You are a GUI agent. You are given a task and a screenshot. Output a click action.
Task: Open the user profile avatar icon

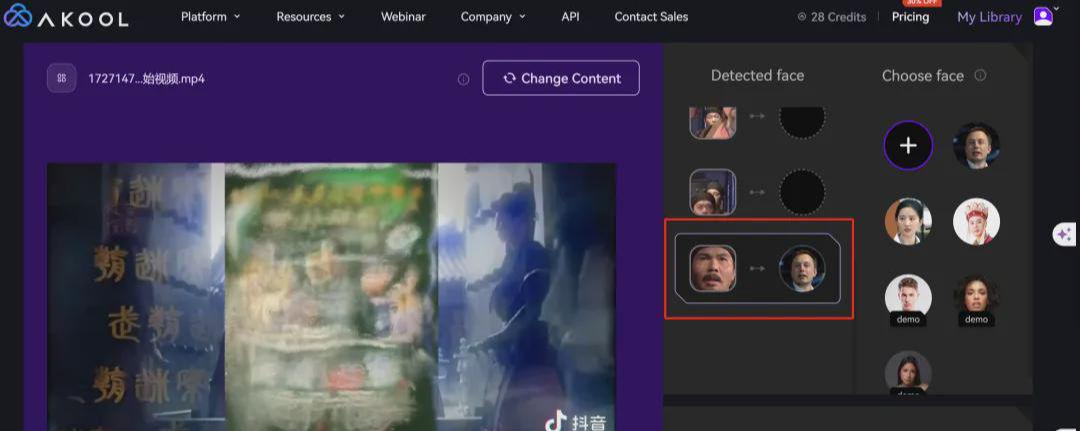coord(1043,17)
